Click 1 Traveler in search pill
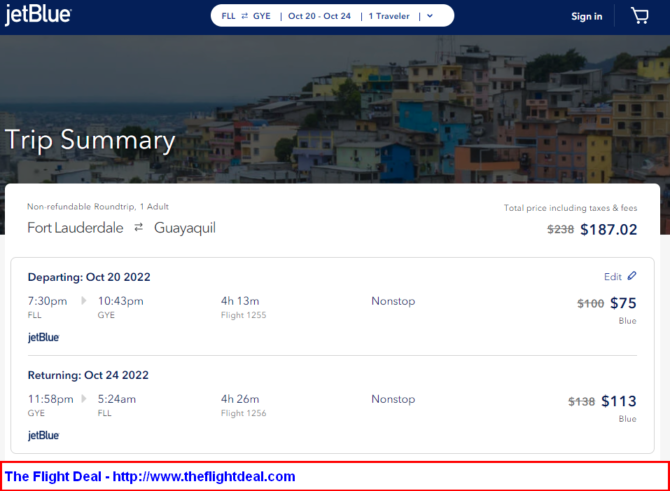 pos(389,16)
